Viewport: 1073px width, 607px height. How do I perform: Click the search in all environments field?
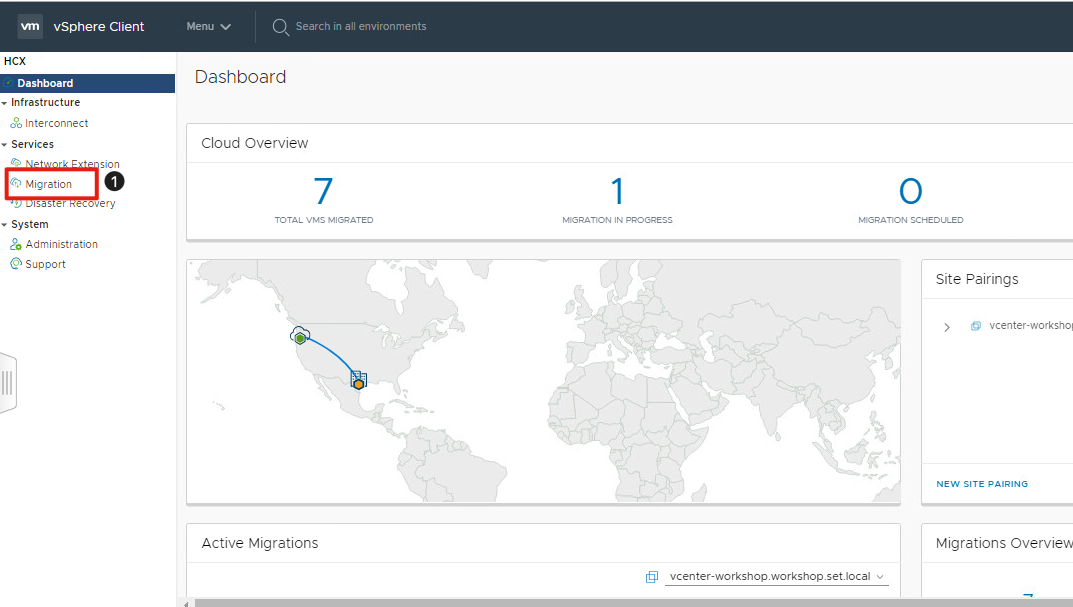click(360, 26)
